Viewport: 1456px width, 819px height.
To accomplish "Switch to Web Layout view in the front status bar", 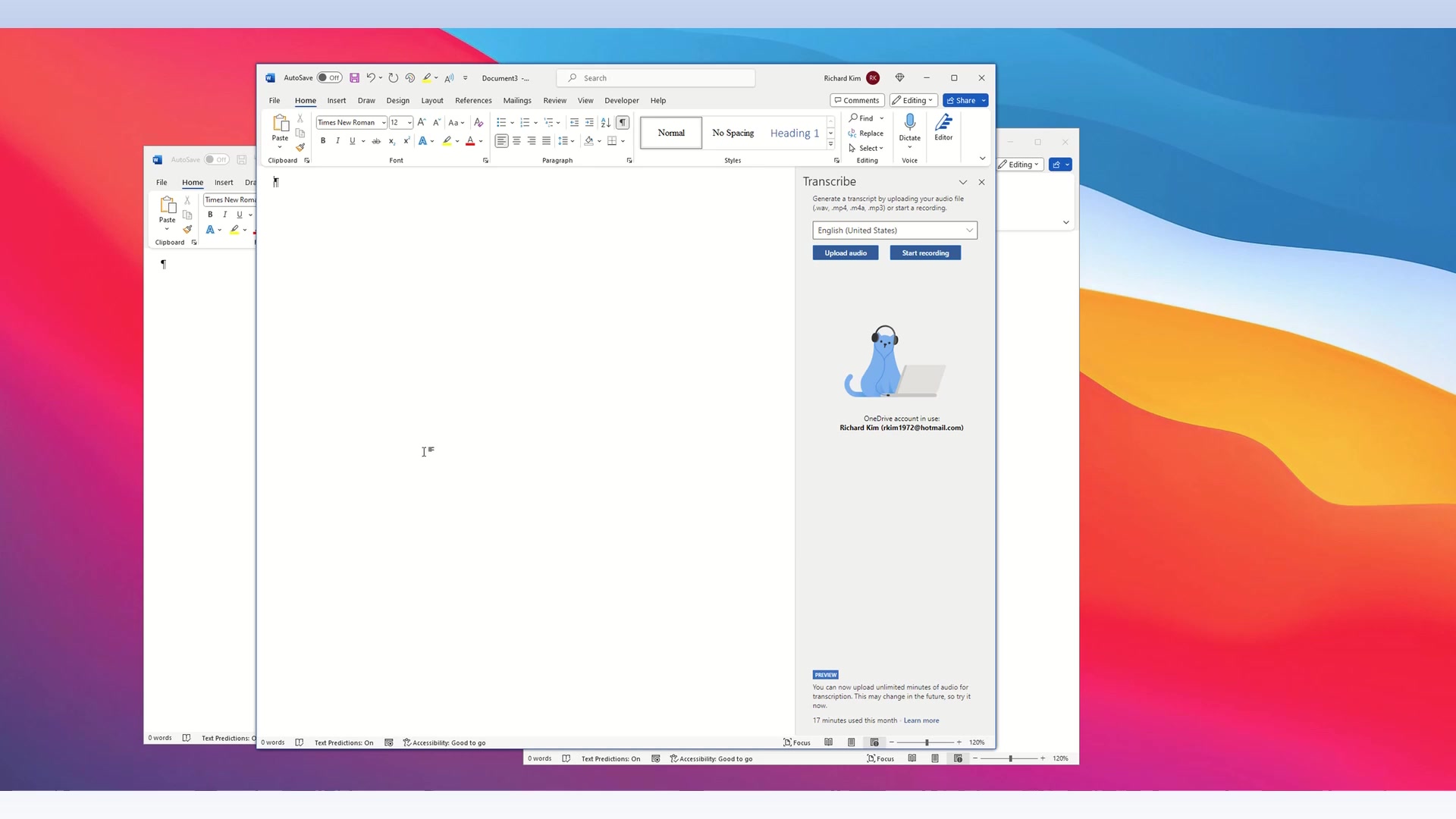I will [874, 742].
